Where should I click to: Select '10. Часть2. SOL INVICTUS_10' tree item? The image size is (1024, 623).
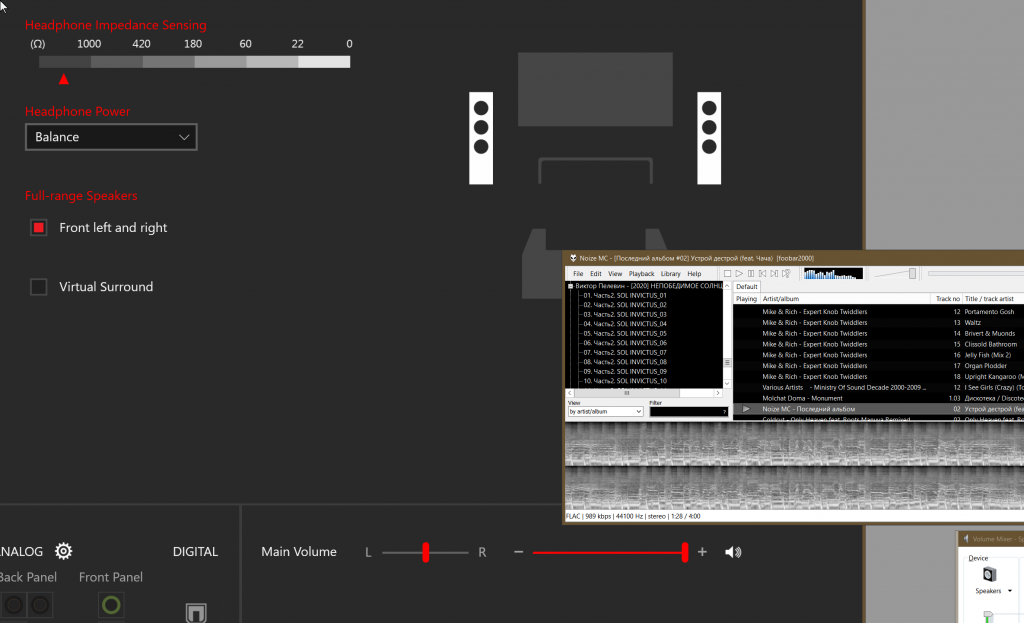(625, 381)
